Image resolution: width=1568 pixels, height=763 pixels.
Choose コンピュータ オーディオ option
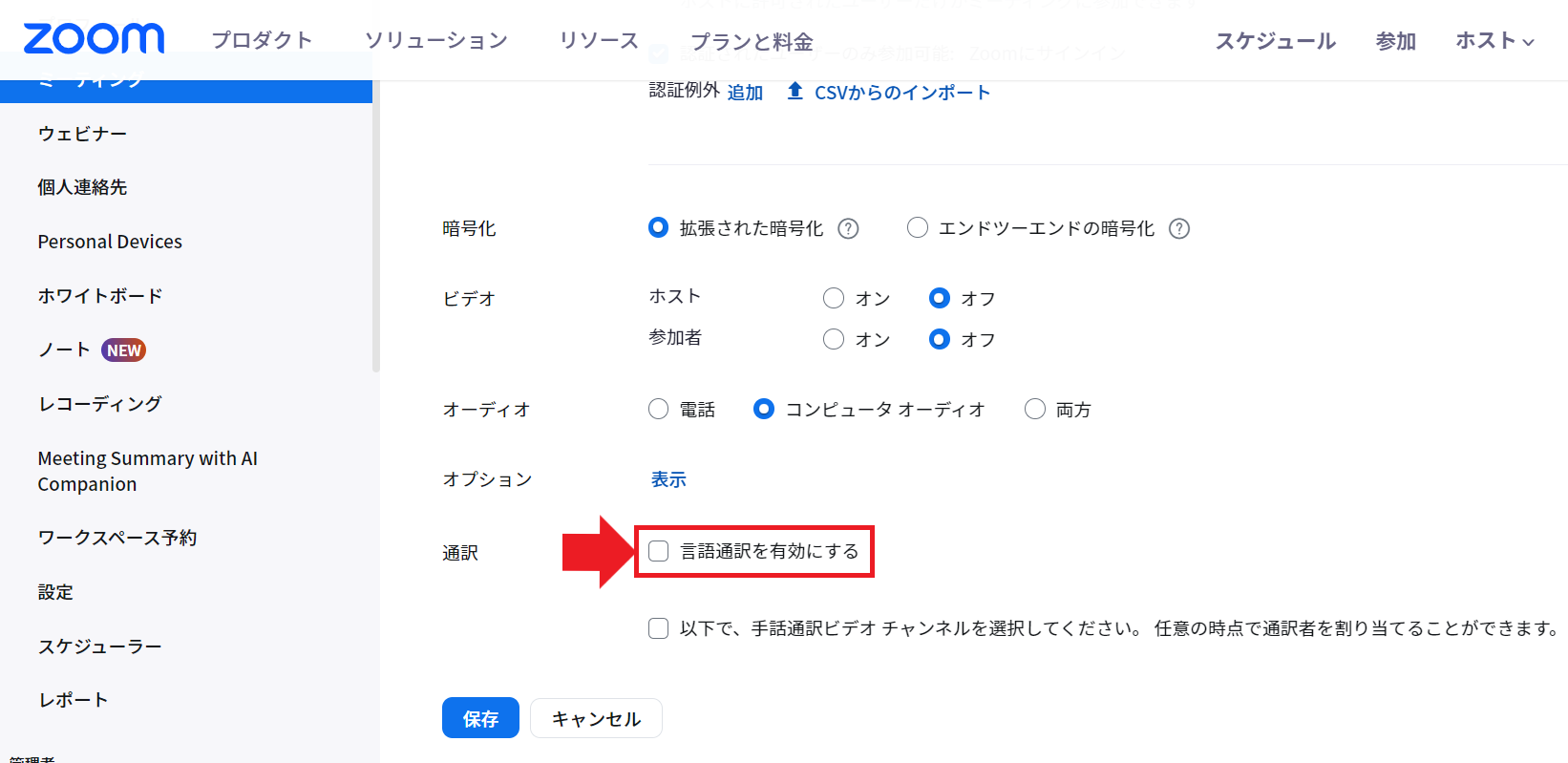(764, 409)
